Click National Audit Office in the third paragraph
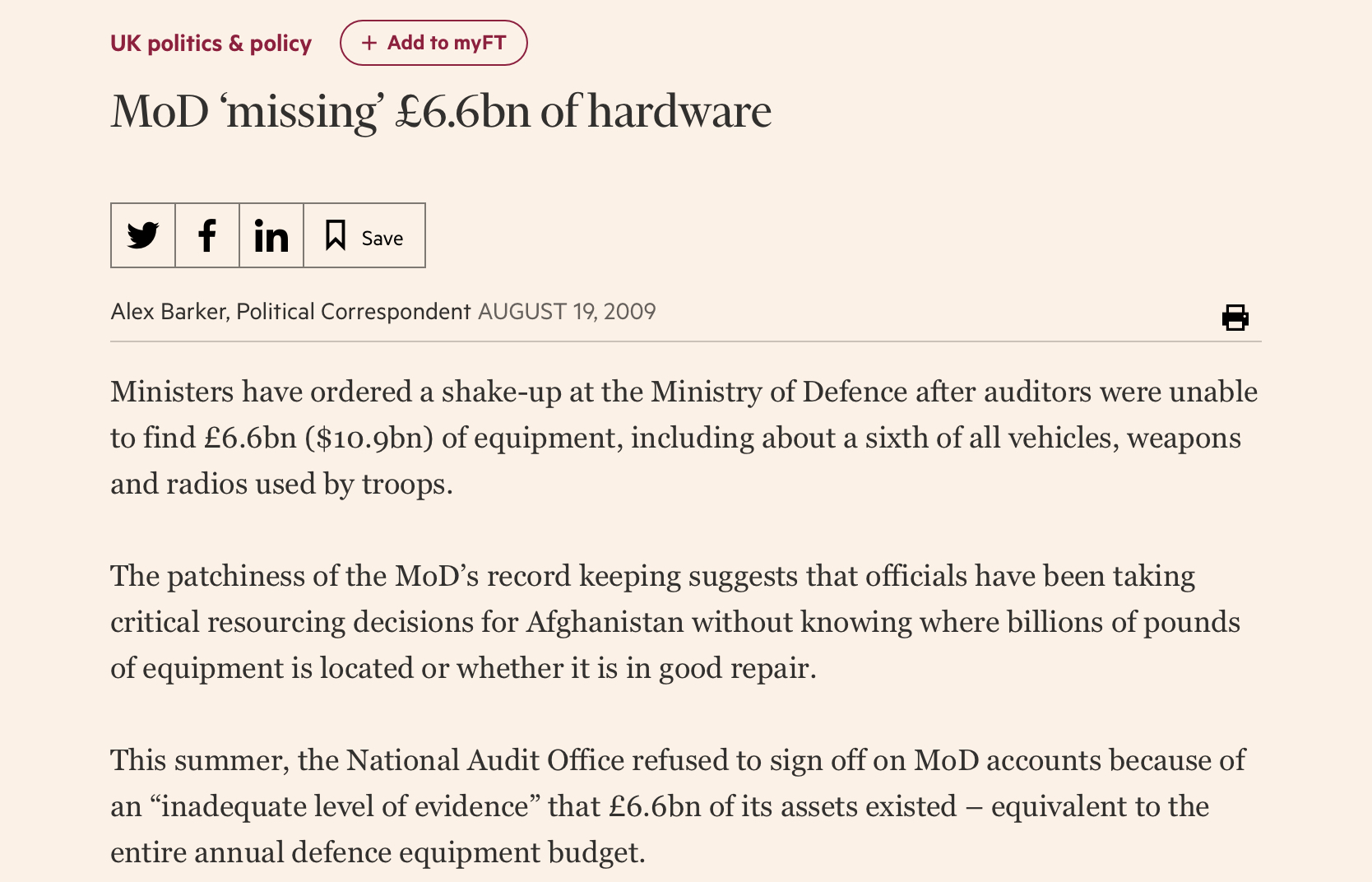1372x882 pixels. pyautogui.click(x=485, y=760)
